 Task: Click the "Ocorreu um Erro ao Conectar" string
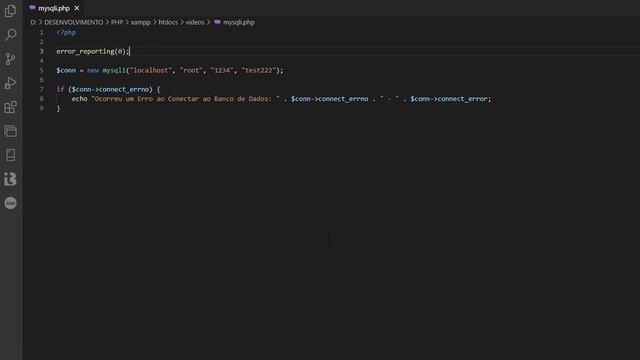[x=186, y=99]
